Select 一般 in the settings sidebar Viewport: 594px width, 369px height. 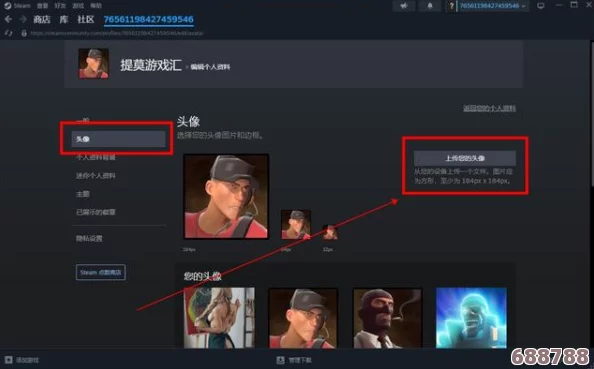83,120
